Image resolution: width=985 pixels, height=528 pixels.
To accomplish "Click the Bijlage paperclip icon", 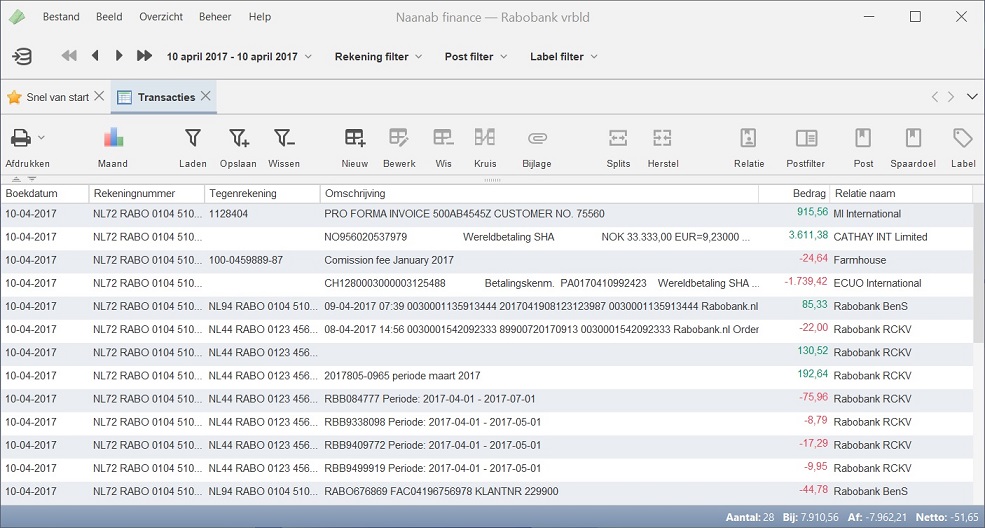I will point(537,138).
